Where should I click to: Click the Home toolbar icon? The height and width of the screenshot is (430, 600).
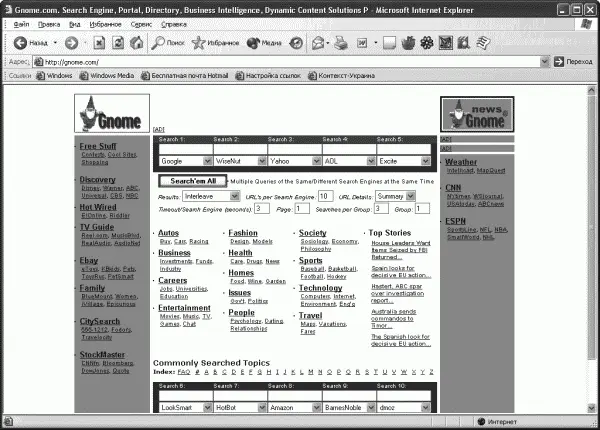pos(136,42)
